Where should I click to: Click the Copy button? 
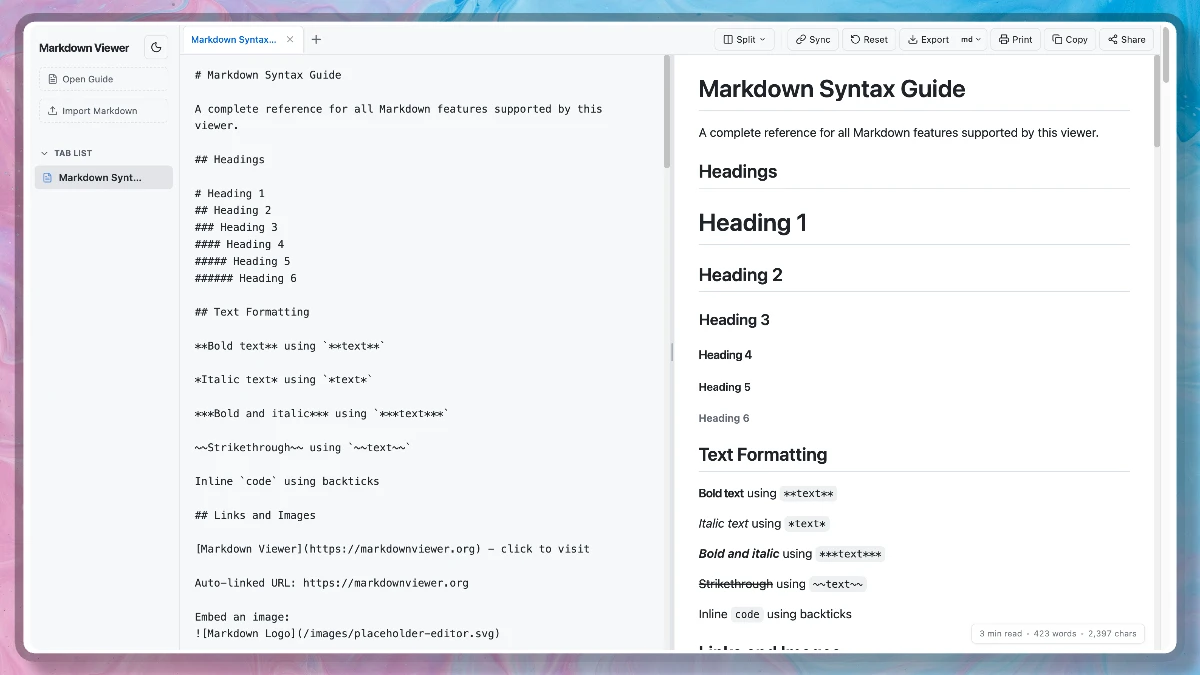1069,40
